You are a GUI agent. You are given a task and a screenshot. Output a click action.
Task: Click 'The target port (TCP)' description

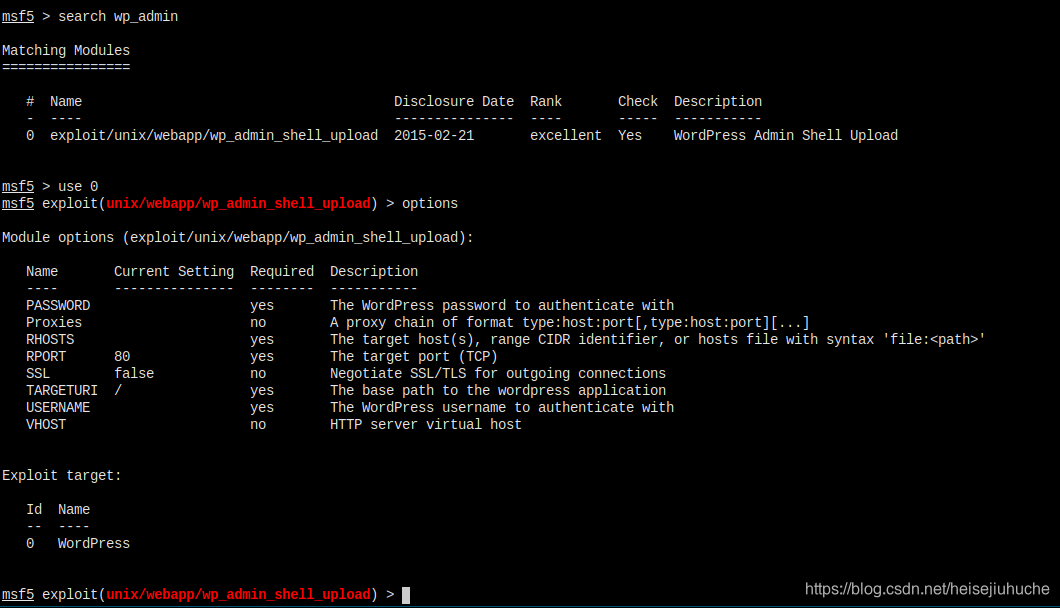414,356
